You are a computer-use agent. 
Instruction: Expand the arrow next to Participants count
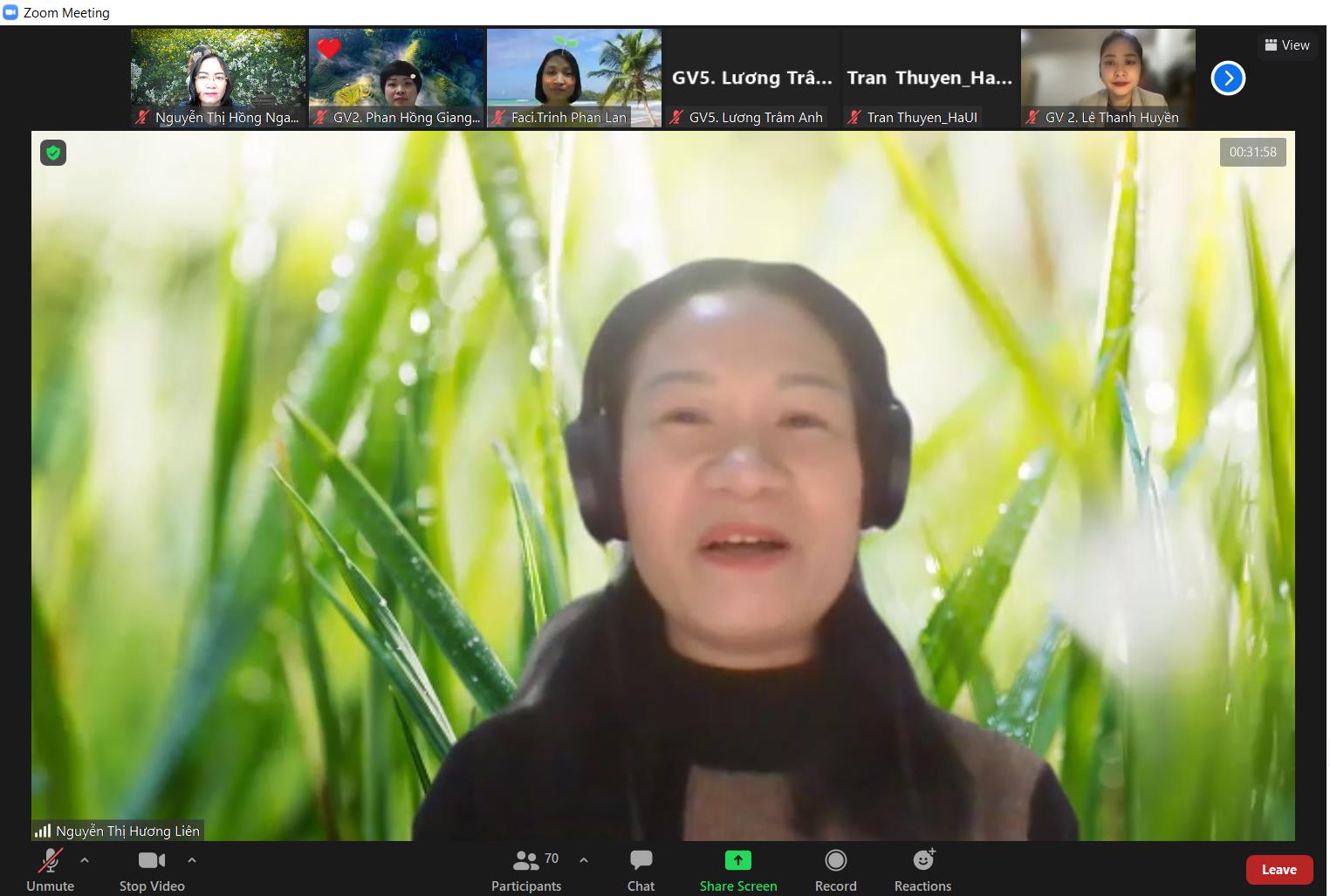pyautogui.click(x=584, y=859)
